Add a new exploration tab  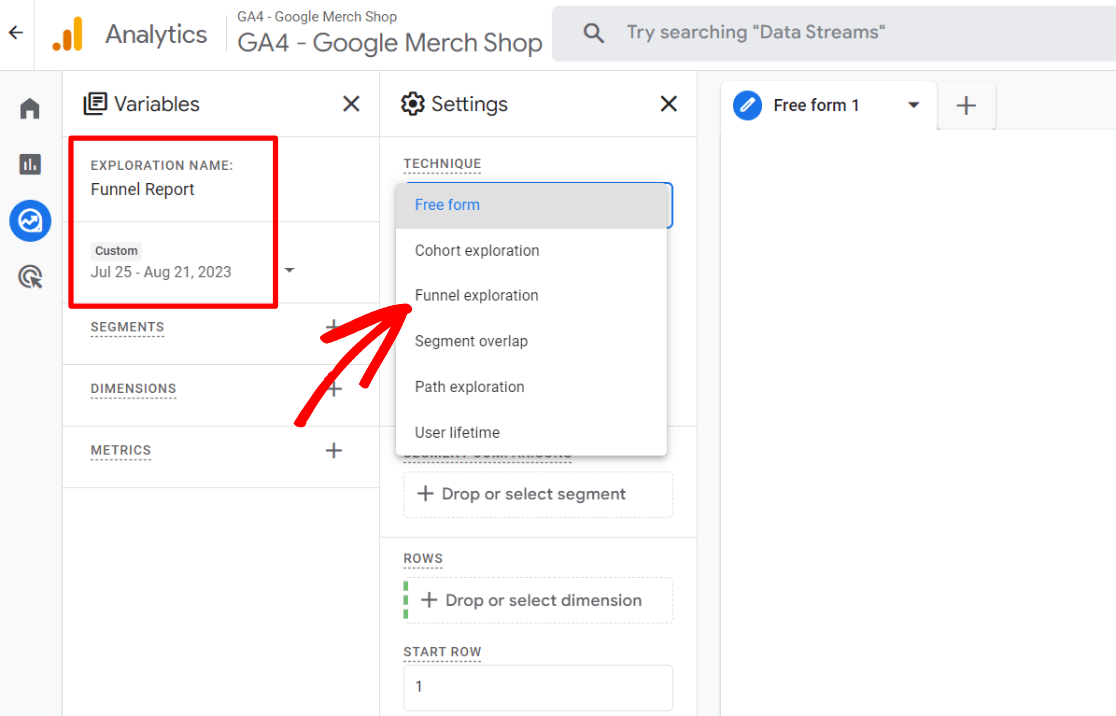click(x=966, y=106)
